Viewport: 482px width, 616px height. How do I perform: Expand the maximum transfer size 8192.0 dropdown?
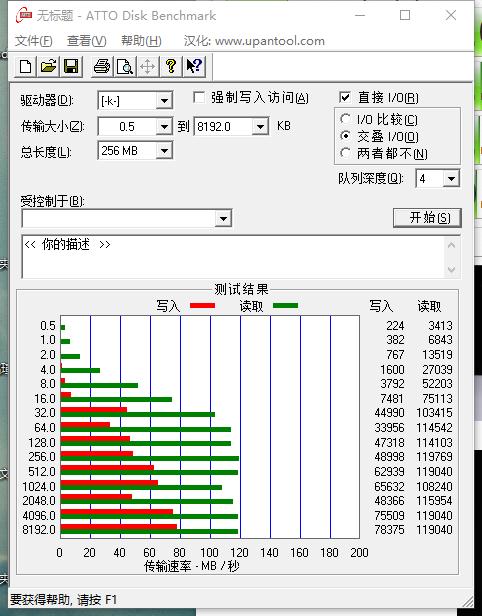[260, 126]
